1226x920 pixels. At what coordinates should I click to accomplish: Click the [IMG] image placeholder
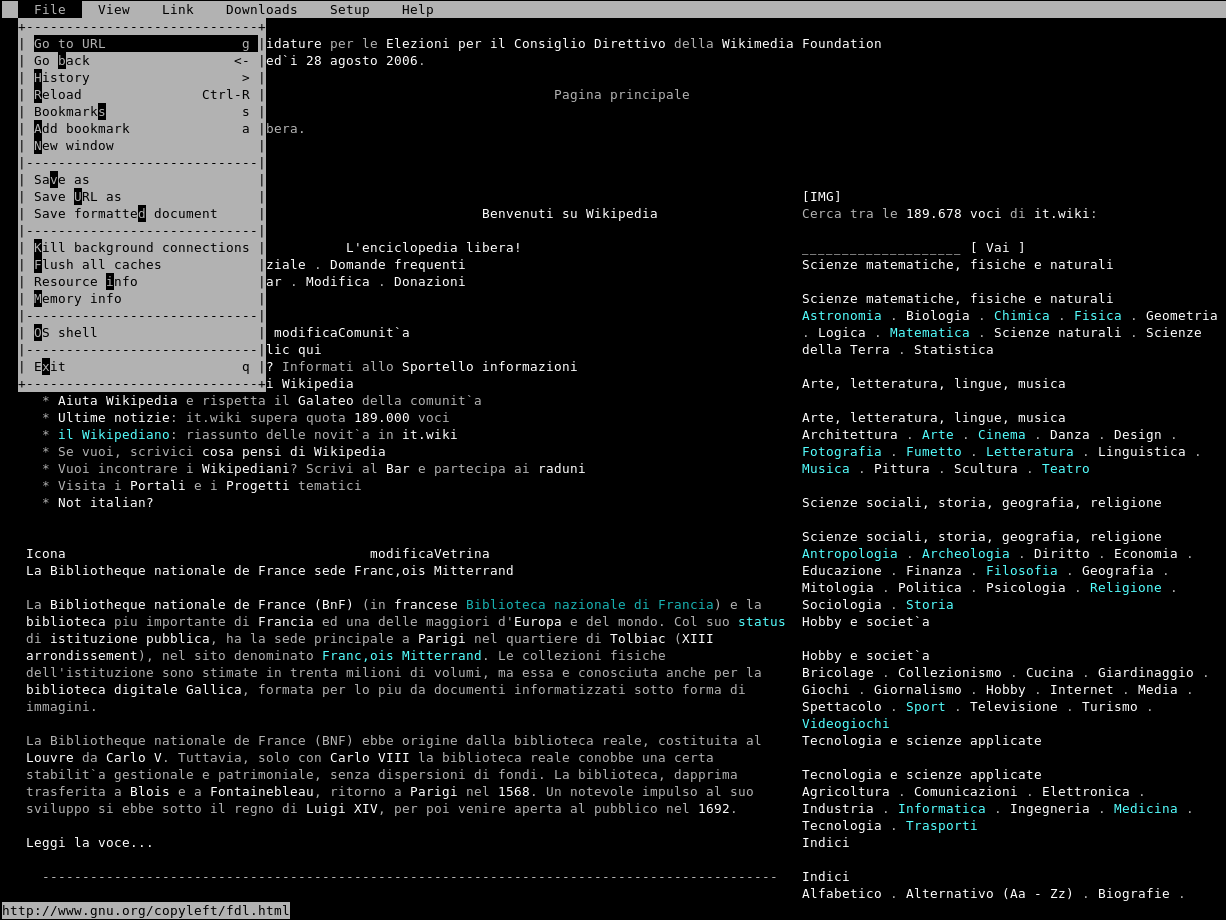(822, 197)
